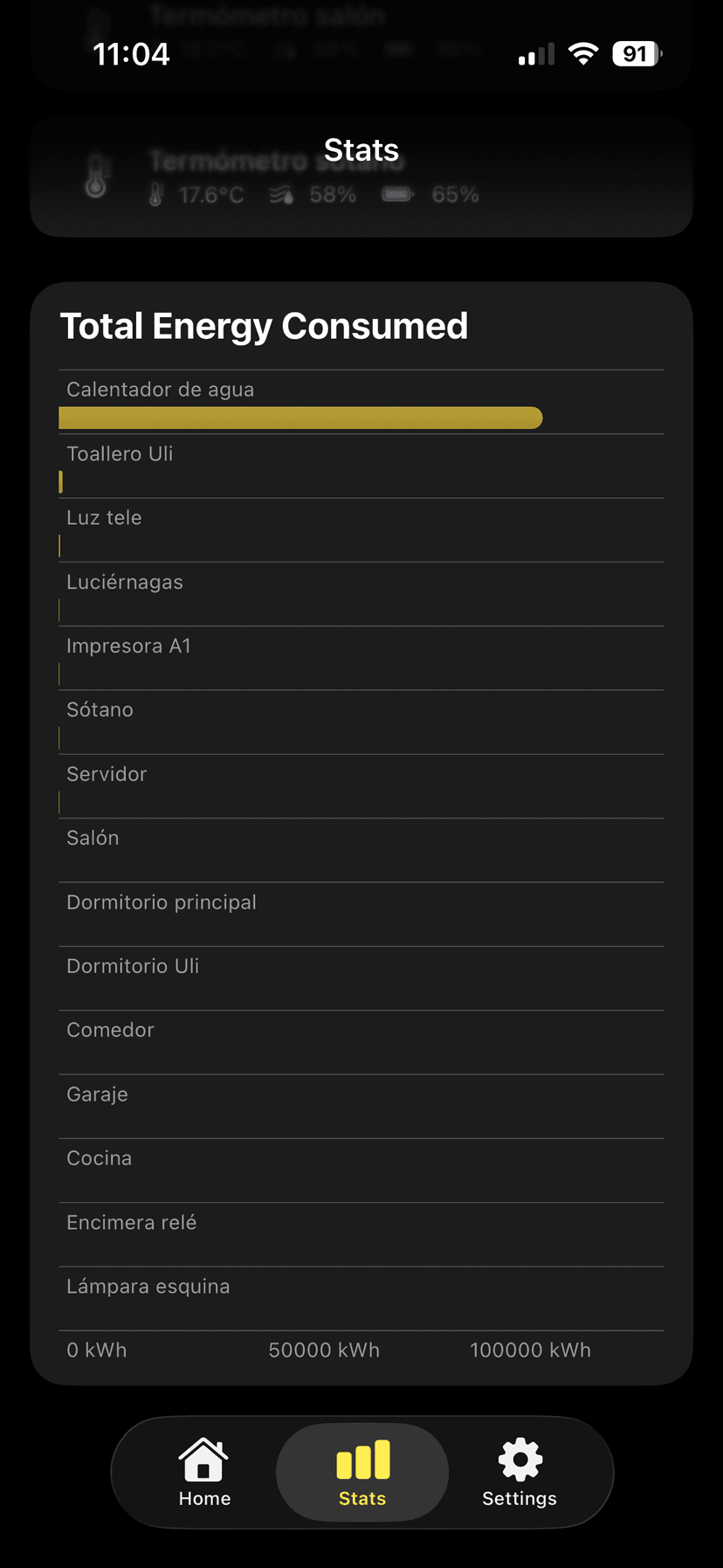
Task: Tap the Dormitorio principal entry
Action: click(162, 902)
